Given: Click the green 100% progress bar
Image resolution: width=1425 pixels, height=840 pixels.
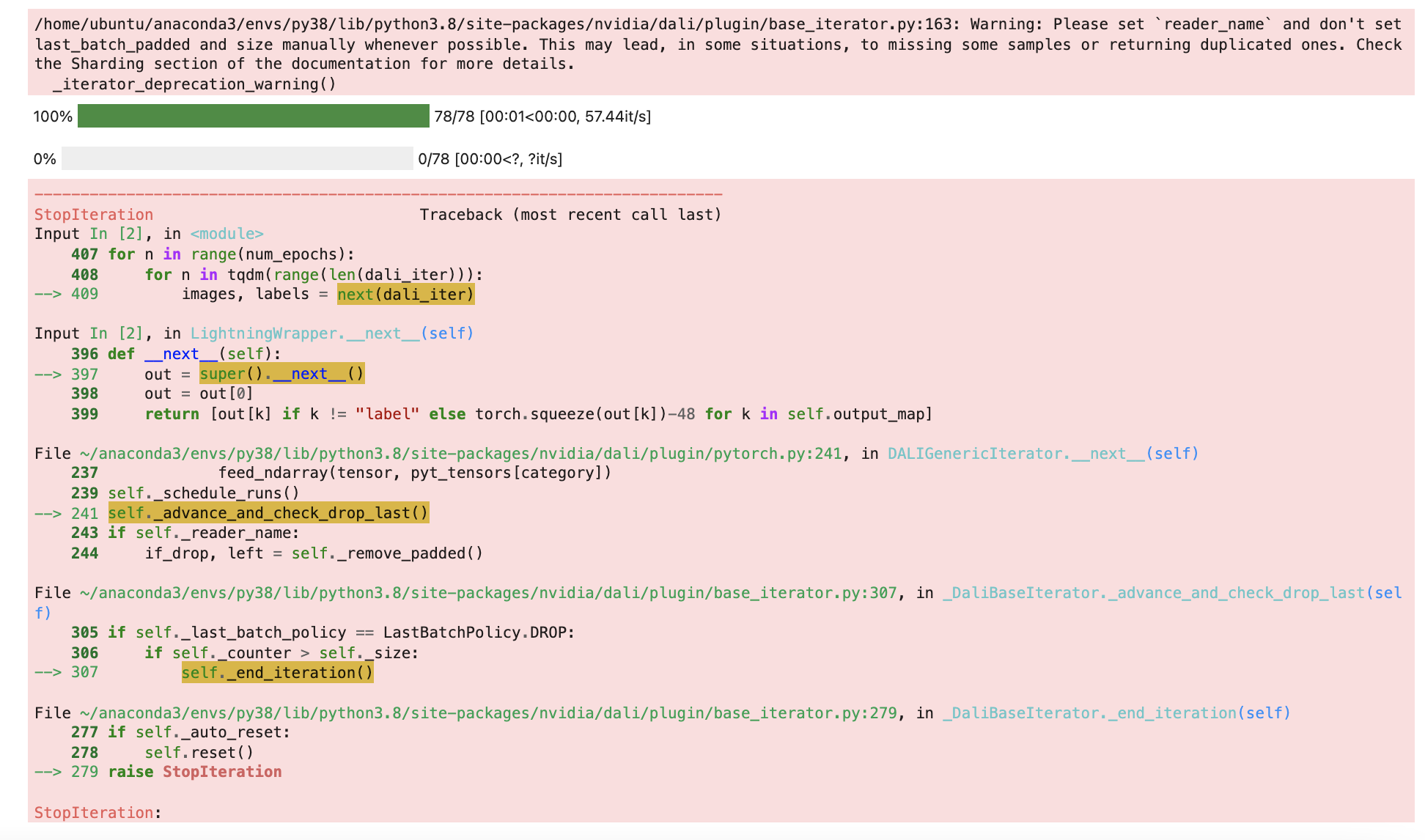Looking at the screenshot, I should pos(253,116).
